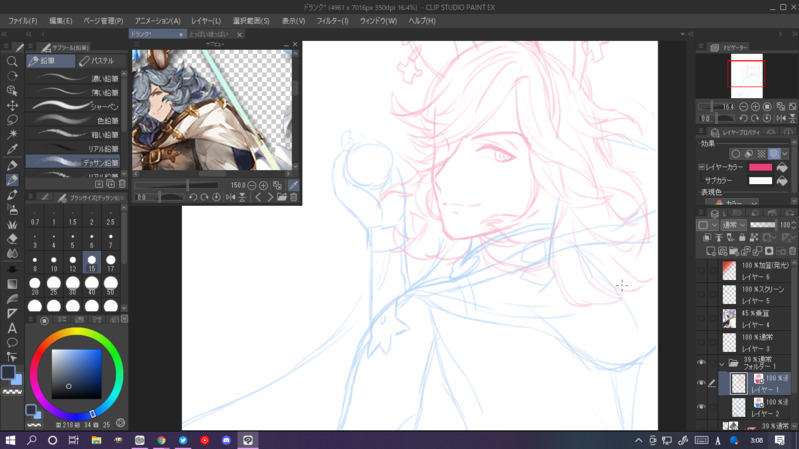
Task: Collapse フォルダー 1 folder arrow
Action: coord(722,364)
